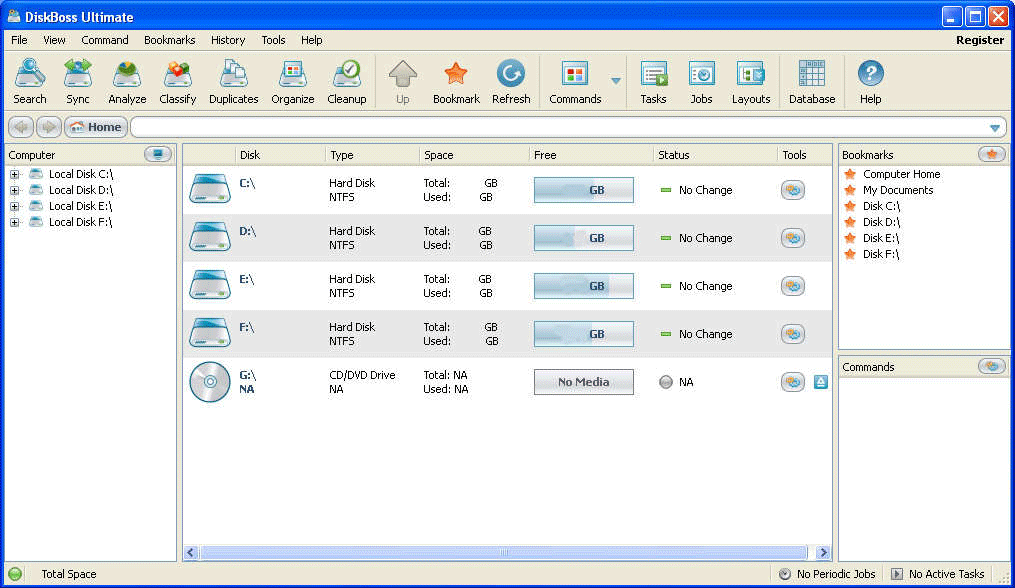Screen dimensions: 1015x588
Task: Expand Local Disk D:\ tree node
Action: 14,190
